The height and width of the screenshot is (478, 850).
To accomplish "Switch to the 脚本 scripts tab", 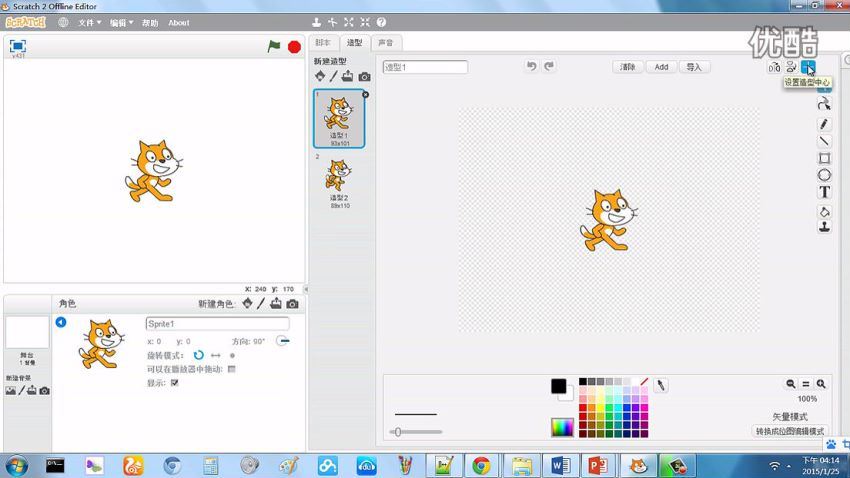I will click(323, 43).
